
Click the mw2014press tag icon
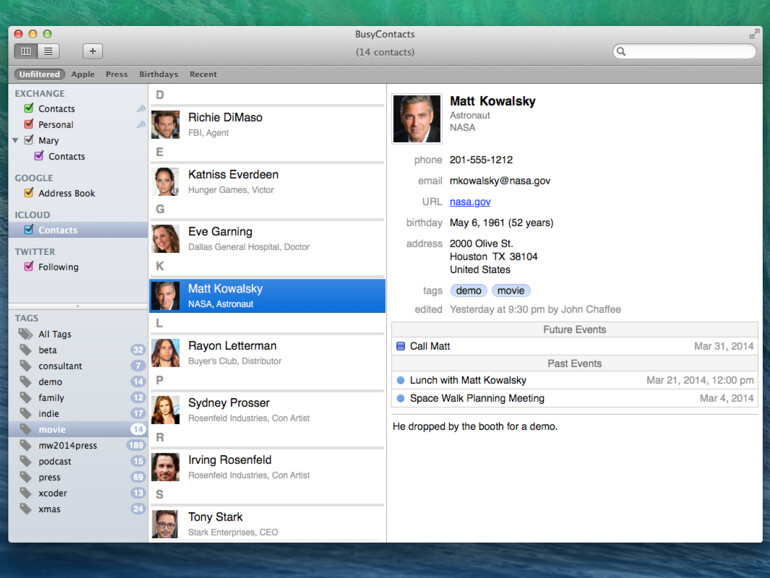26,445
